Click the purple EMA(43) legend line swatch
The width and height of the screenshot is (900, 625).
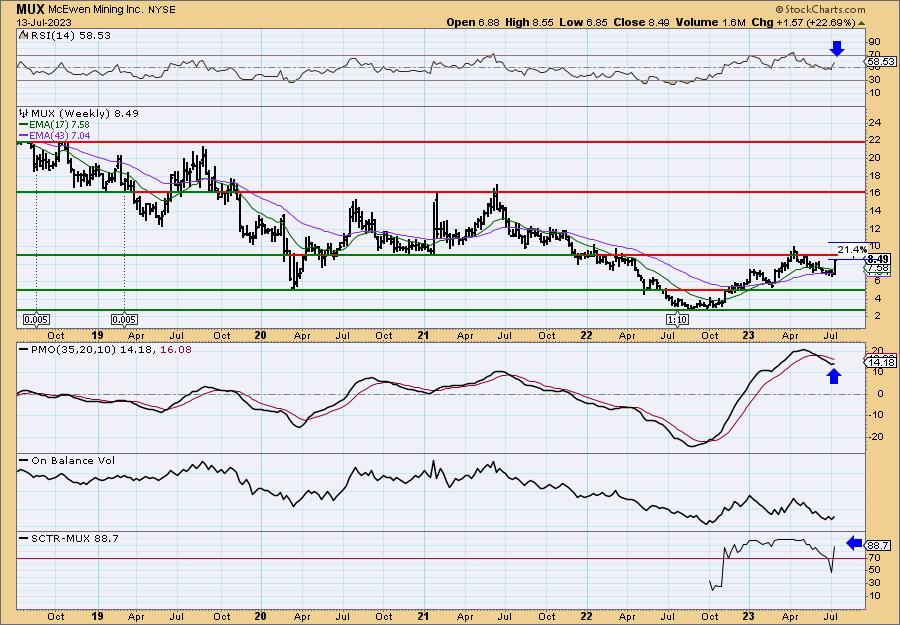point(24,136)
